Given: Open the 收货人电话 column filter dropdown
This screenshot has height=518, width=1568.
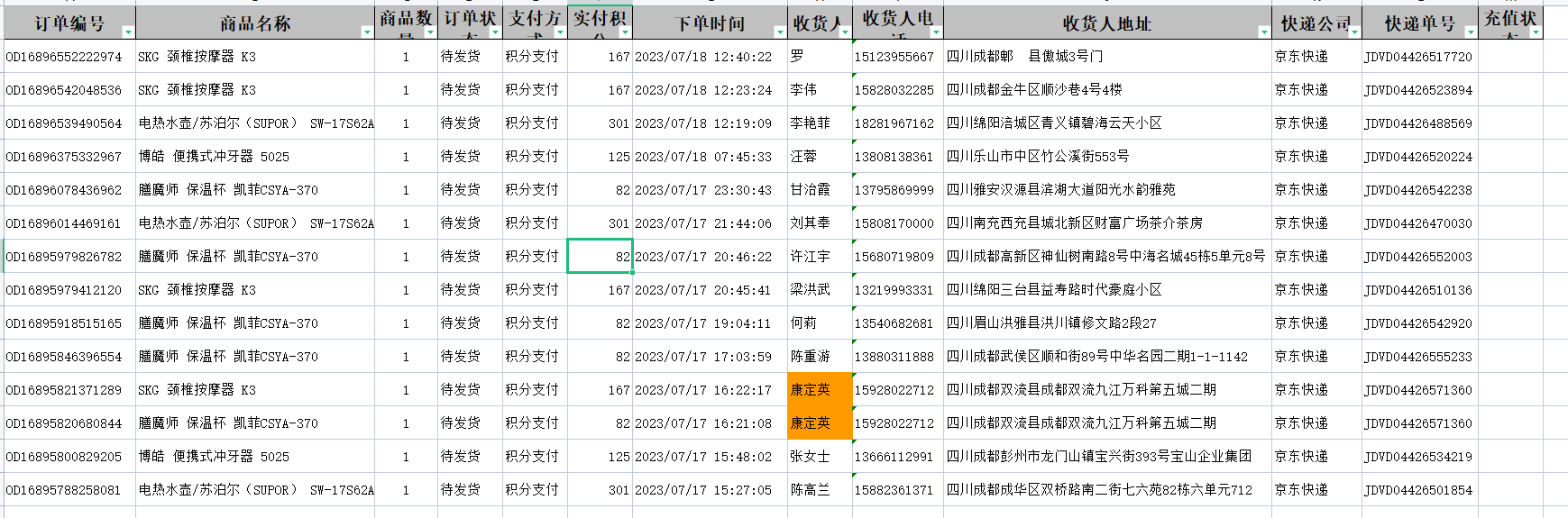Looking at the screenshot, I should [935, 32].
